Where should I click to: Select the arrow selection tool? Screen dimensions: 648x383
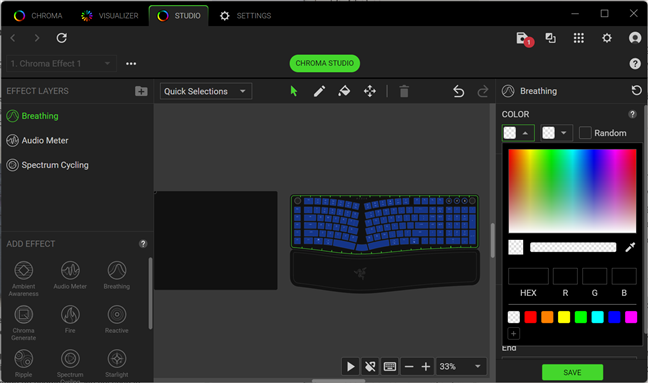coord(294,91)
